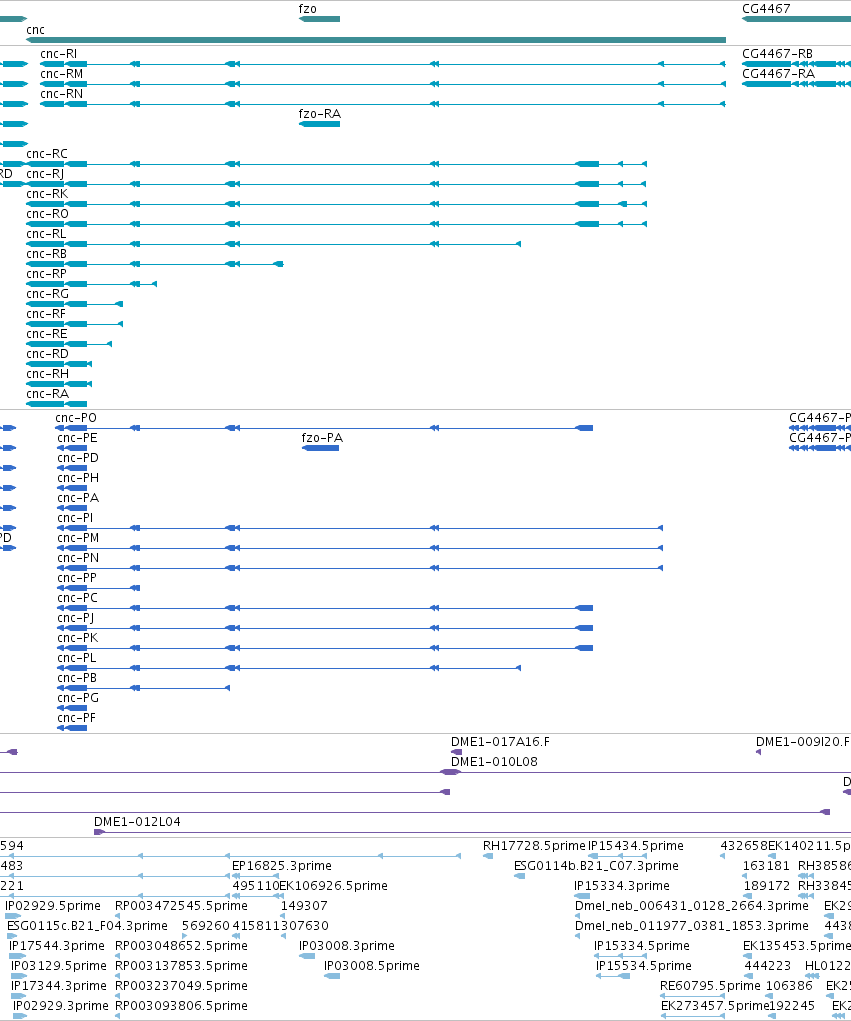Select the cnc-PC protein label
Image resolution: width=851 pixels, height=1021 pixels.
click(x=77, y=598)
